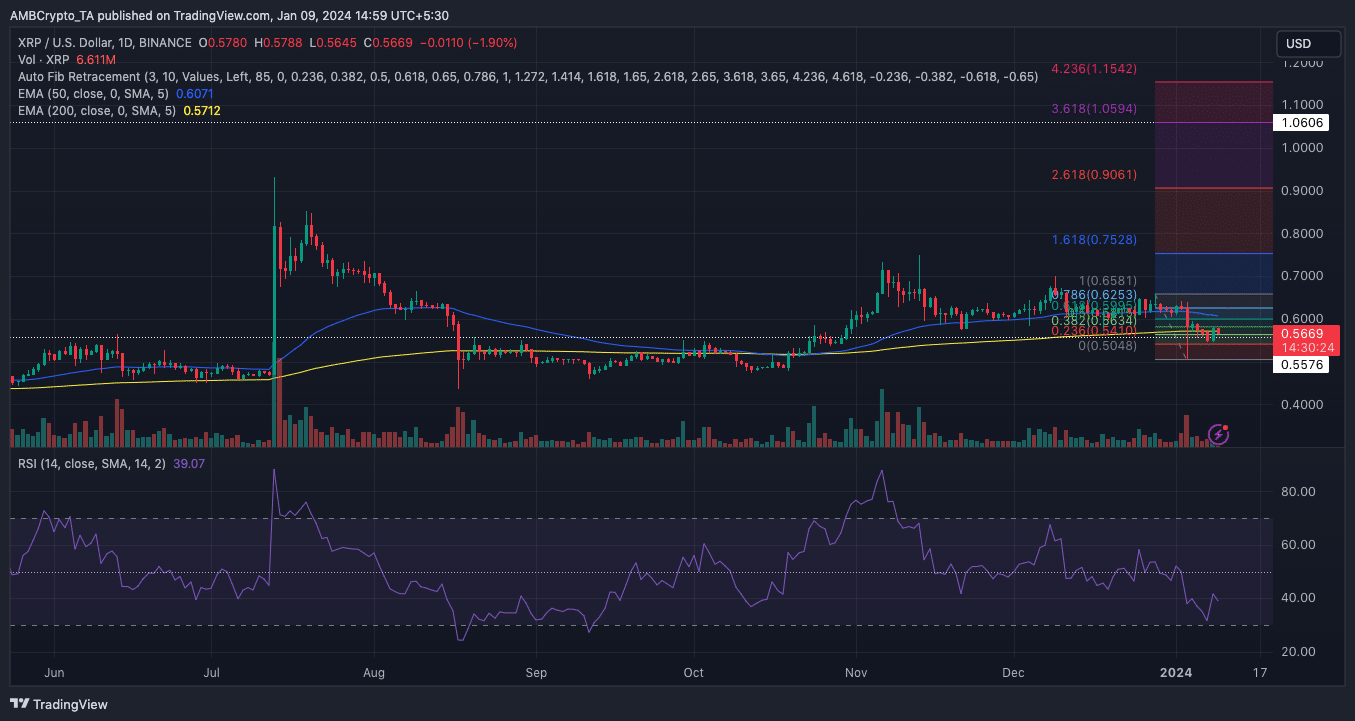The image size is (1355, 721).
Task: Click Dec on the time axis
Action: [x=1014, y=673]
